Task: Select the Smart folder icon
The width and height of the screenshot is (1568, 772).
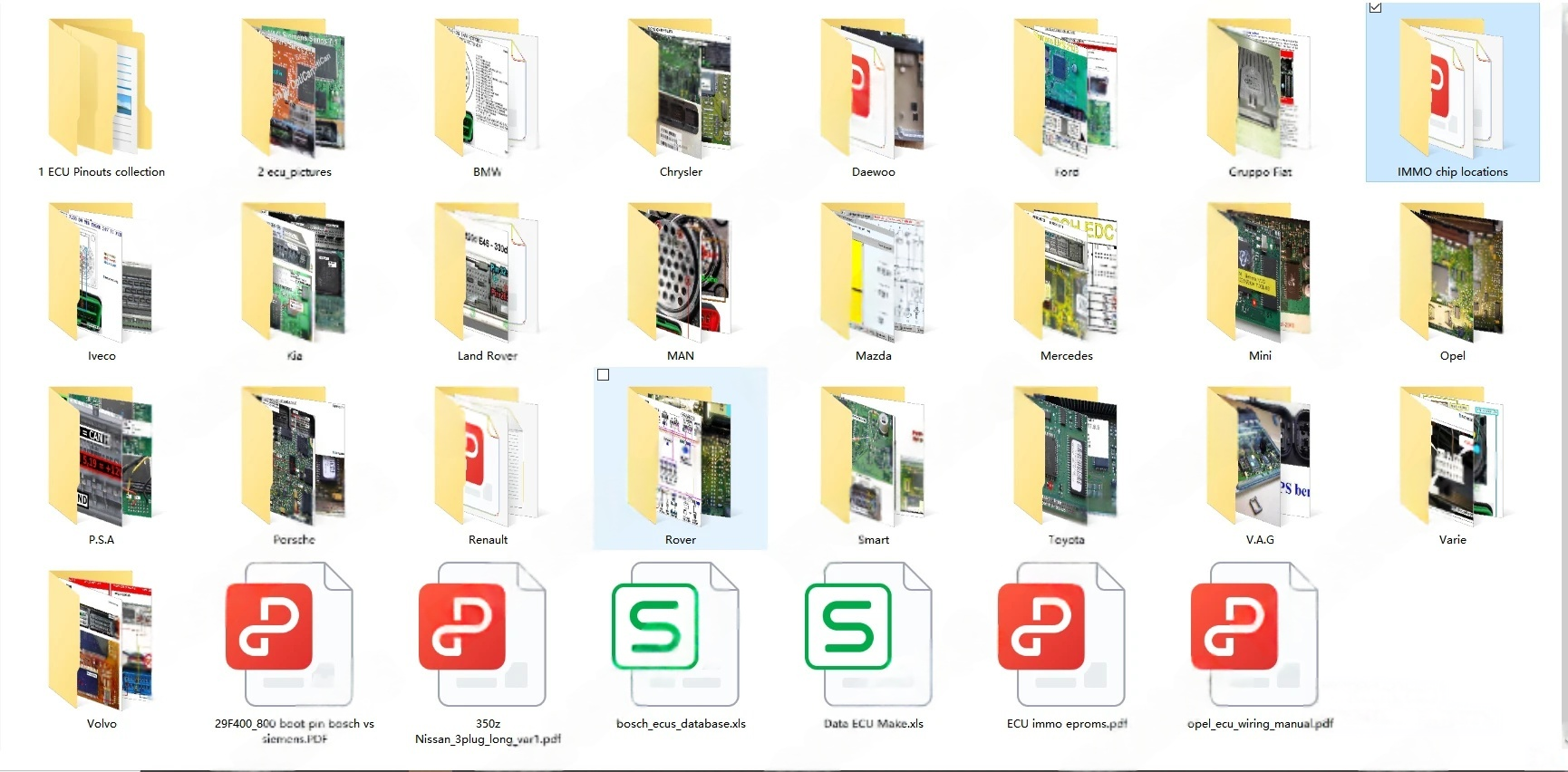Action: pyautogui.click(x=874, y=456)
